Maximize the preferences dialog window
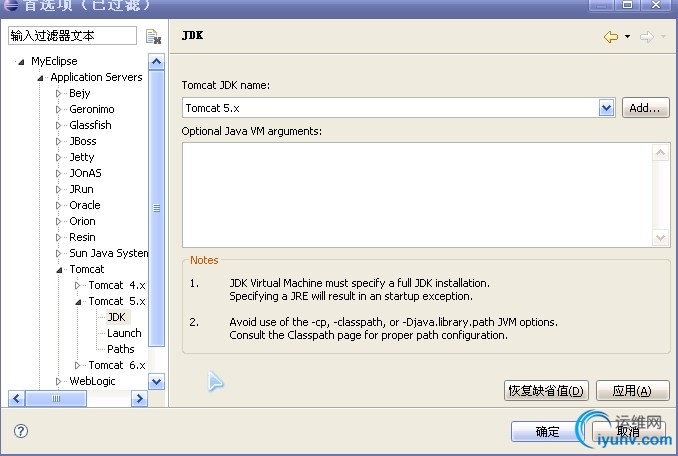Viewport: 678px width, 456px height. pos(627,5)
